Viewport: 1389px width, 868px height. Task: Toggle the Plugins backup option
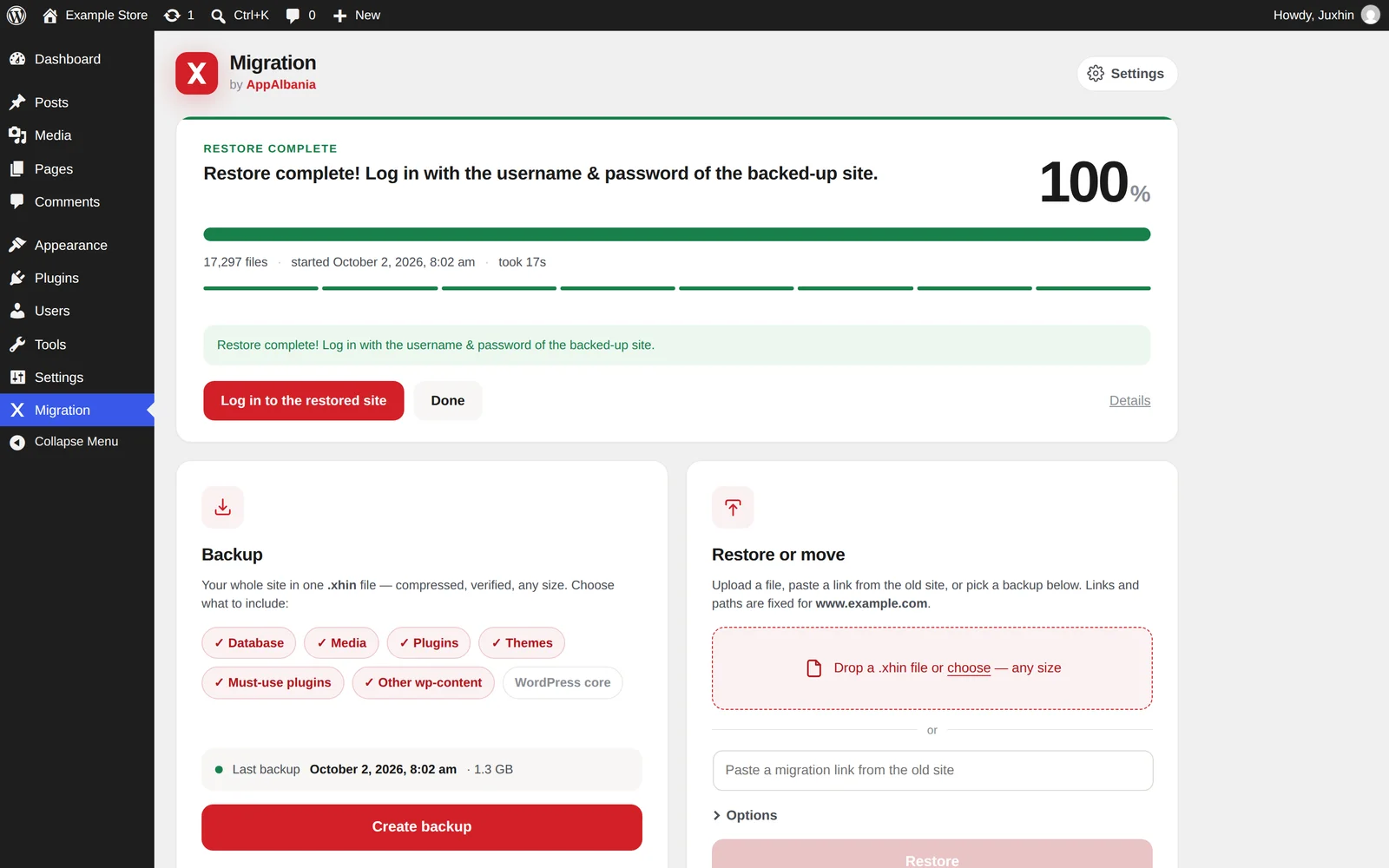[x=429, y=643]
